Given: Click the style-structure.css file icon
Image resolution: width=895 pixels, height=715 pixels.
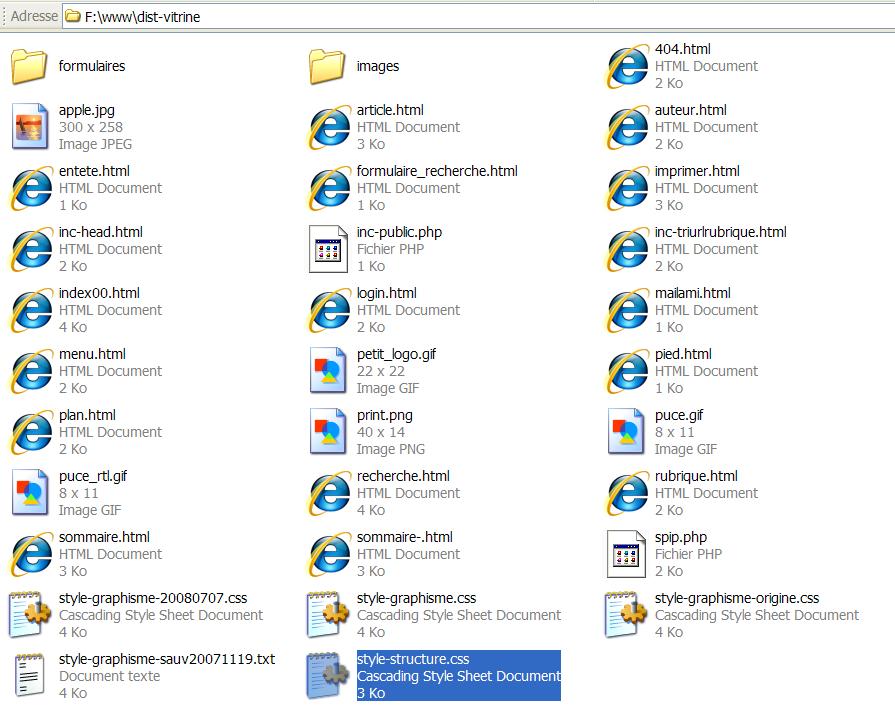Looking at the screenshot, I should [x=328, y=676].
